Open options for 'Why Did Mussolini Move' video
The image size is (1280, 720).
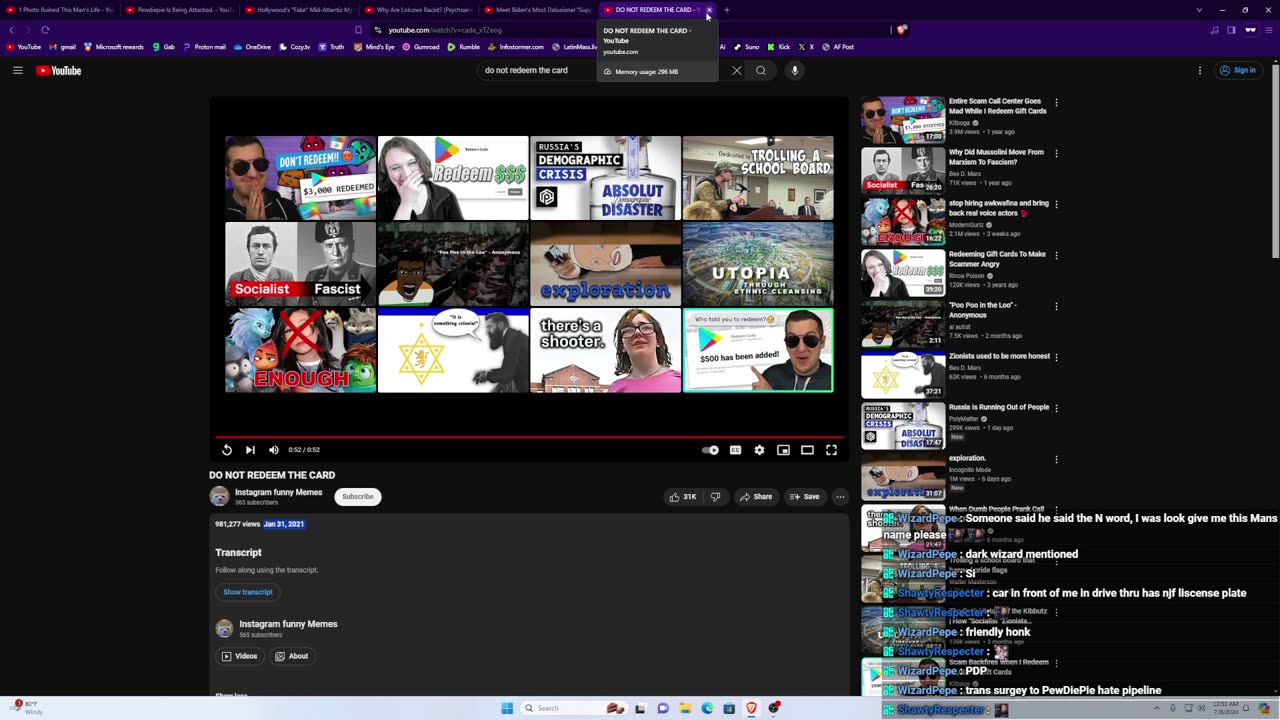[x=1056, y=153]
